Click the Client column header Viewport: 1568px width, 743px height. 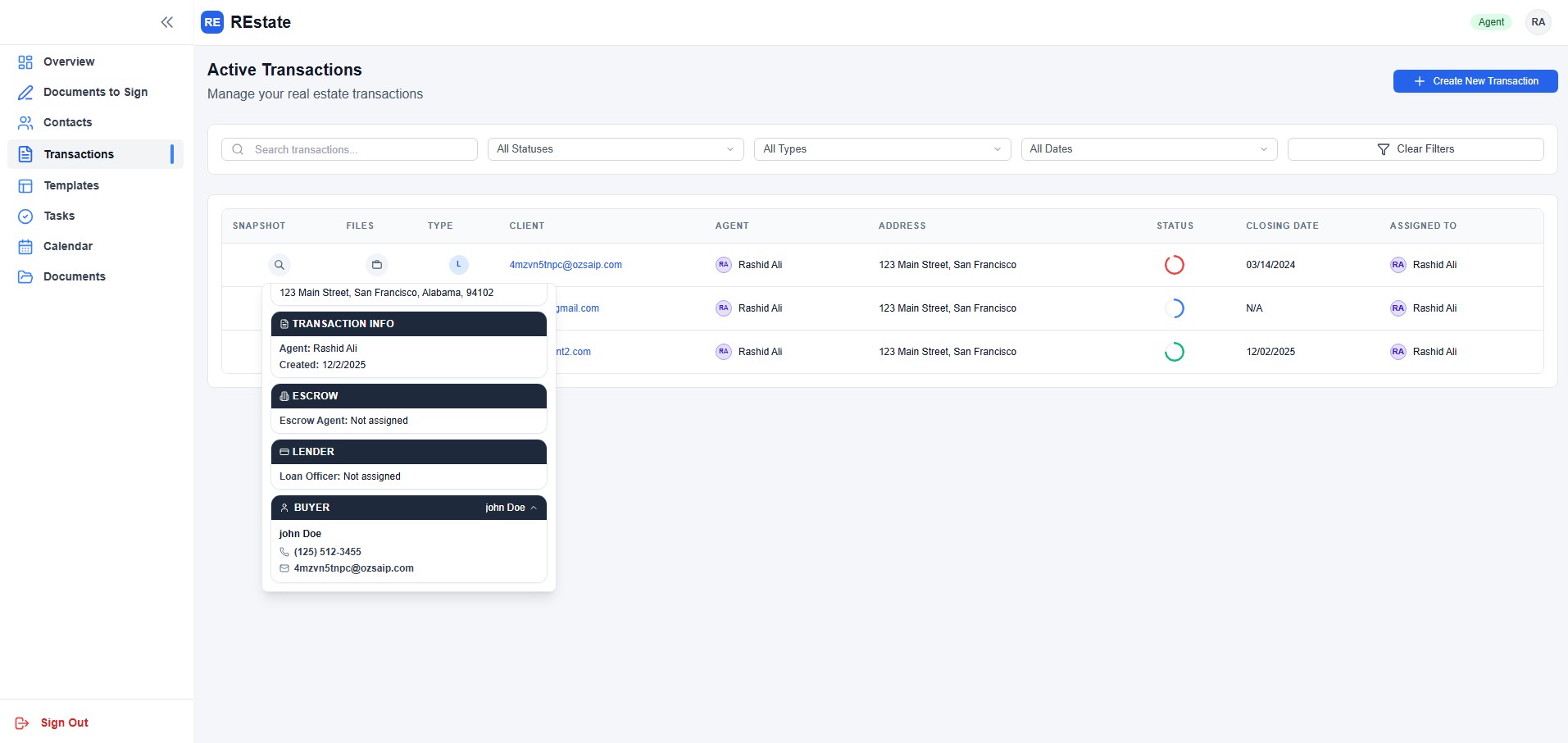(526, 226)
